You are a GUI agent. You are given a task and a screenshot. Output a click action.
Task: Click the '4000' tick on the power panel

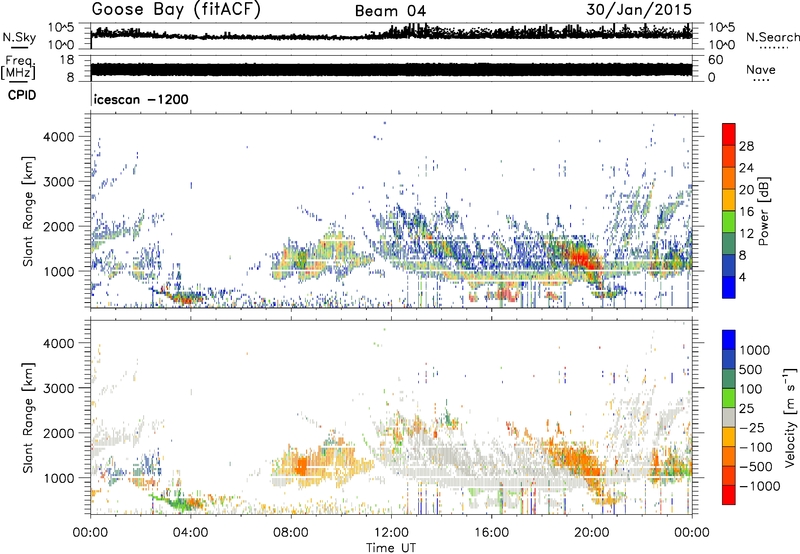pyautogui.click(x=59, y=137)
